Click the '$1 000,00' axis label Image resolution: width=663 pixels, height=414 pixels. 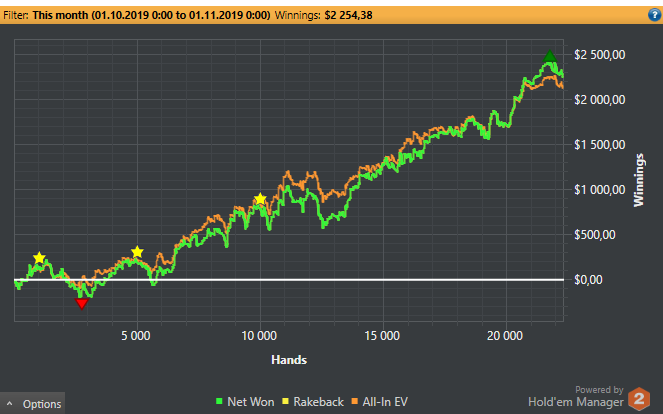coord(599,189)
